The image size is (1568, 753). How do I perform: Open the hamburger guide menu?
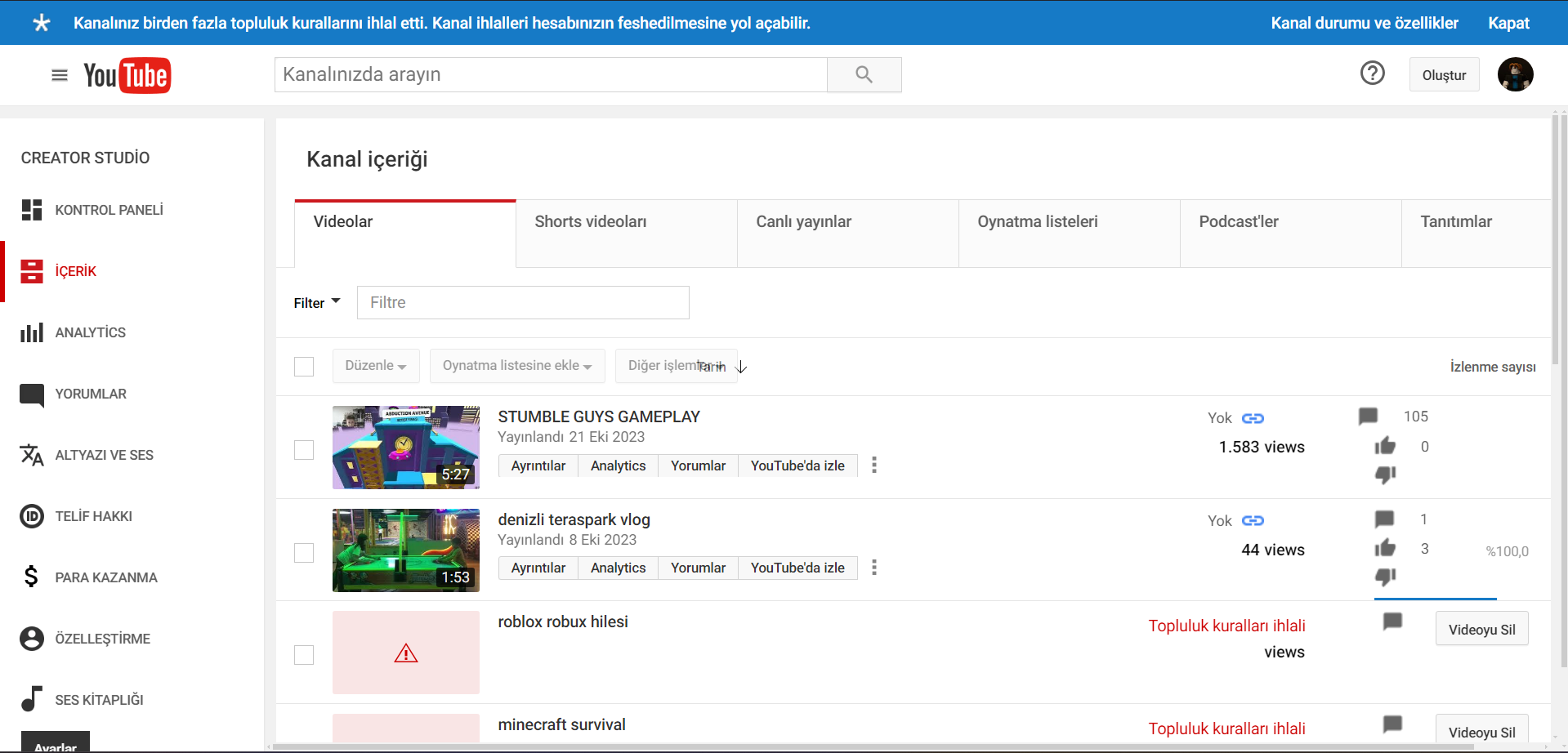pyautogui.click(x=60, y=75)
